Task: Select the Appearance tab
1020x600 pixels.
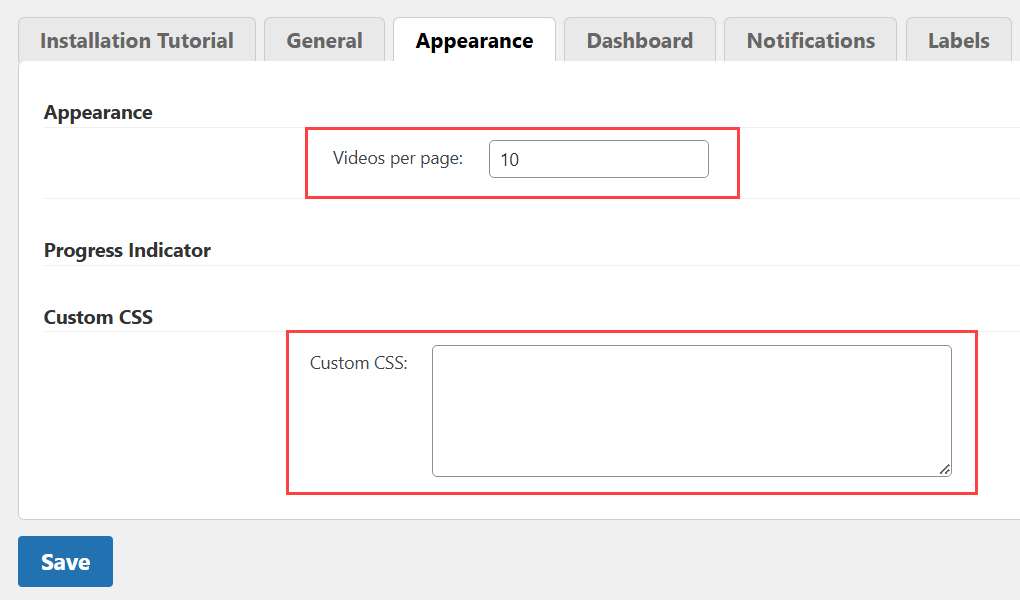Action: pos(474,40)
